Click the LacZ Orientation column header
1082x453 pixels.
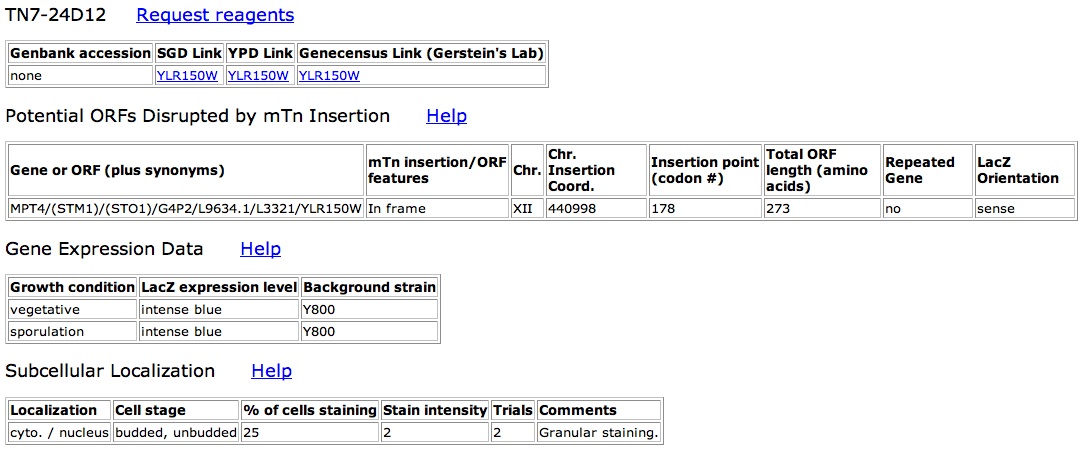pos(1024,171)
